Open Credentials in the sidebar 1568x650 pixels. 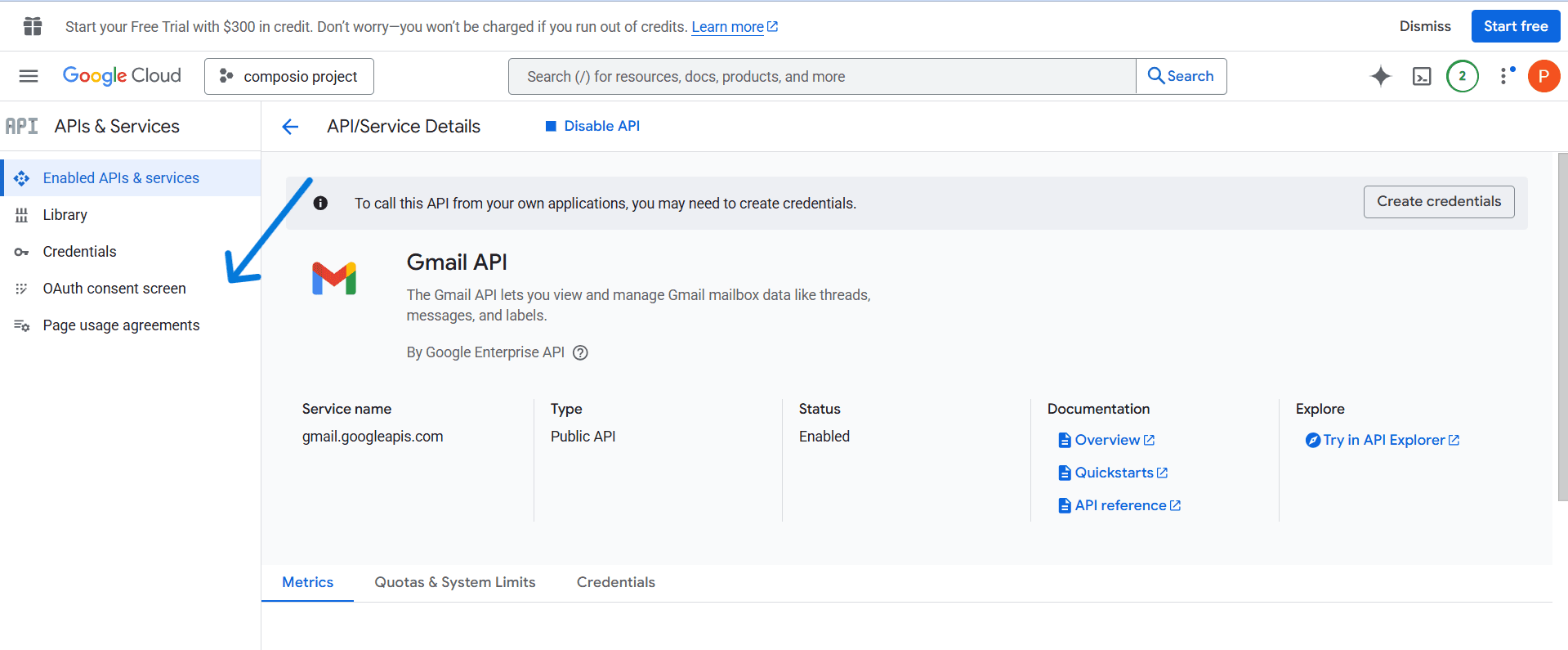coord(131,252)
